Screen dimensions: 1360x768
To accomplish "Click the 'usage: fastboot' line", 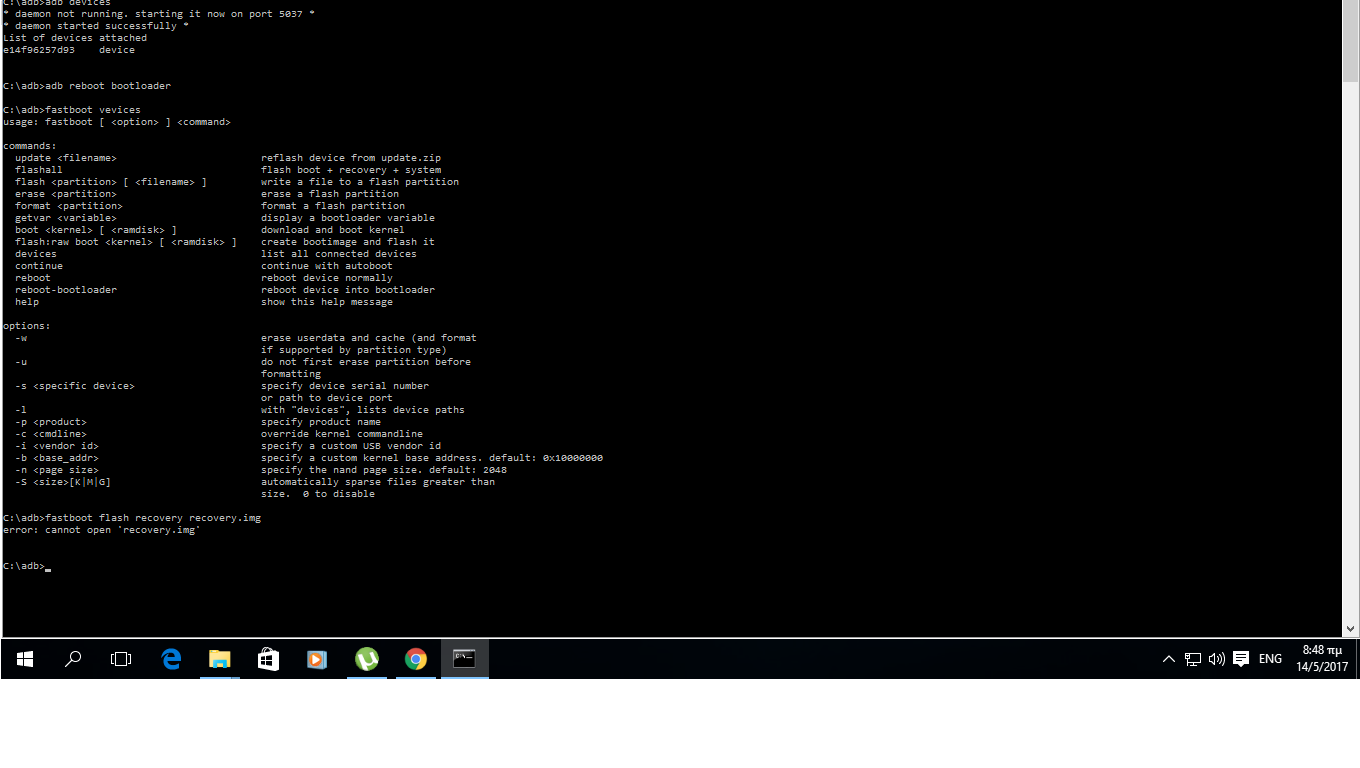I will (117, 122).
